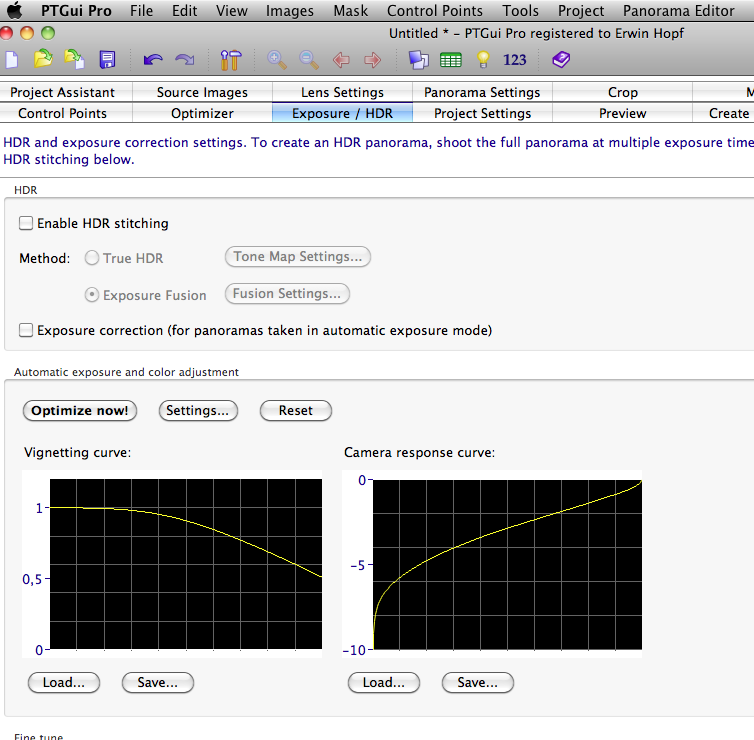Switch to the Create Panorama tab
The width and height of the screenshot is (754, 740).
724,113
